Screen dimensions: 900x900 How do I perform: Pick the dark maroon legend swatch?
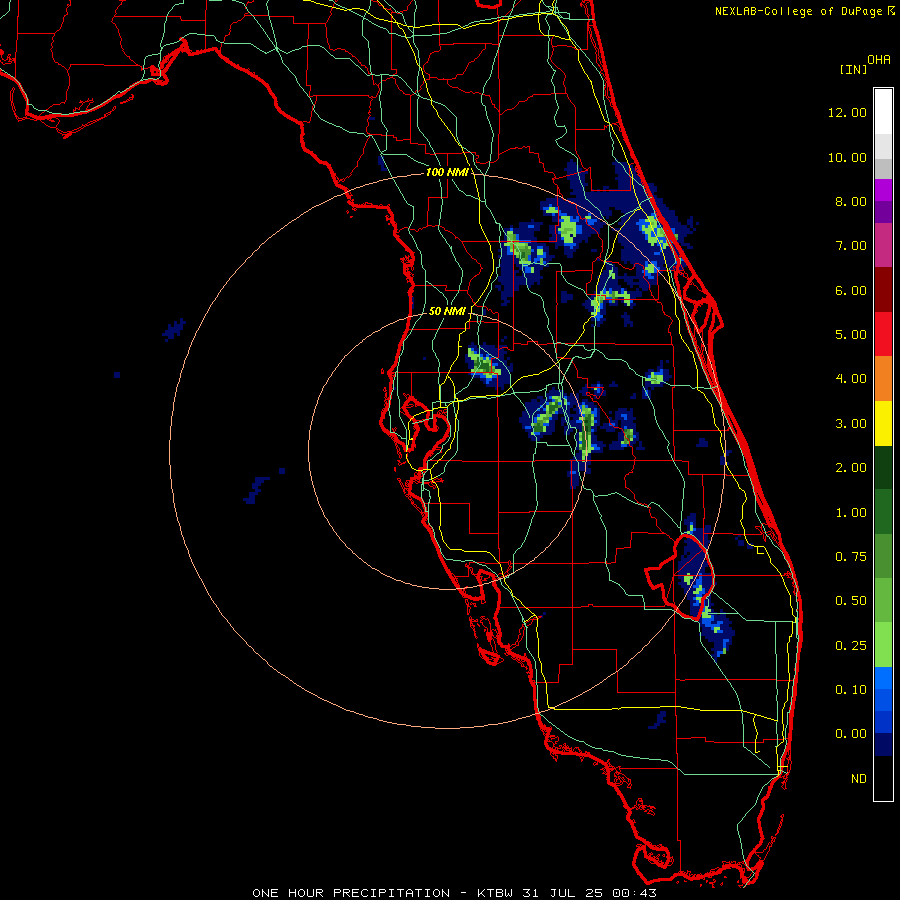tap(883, 290)
